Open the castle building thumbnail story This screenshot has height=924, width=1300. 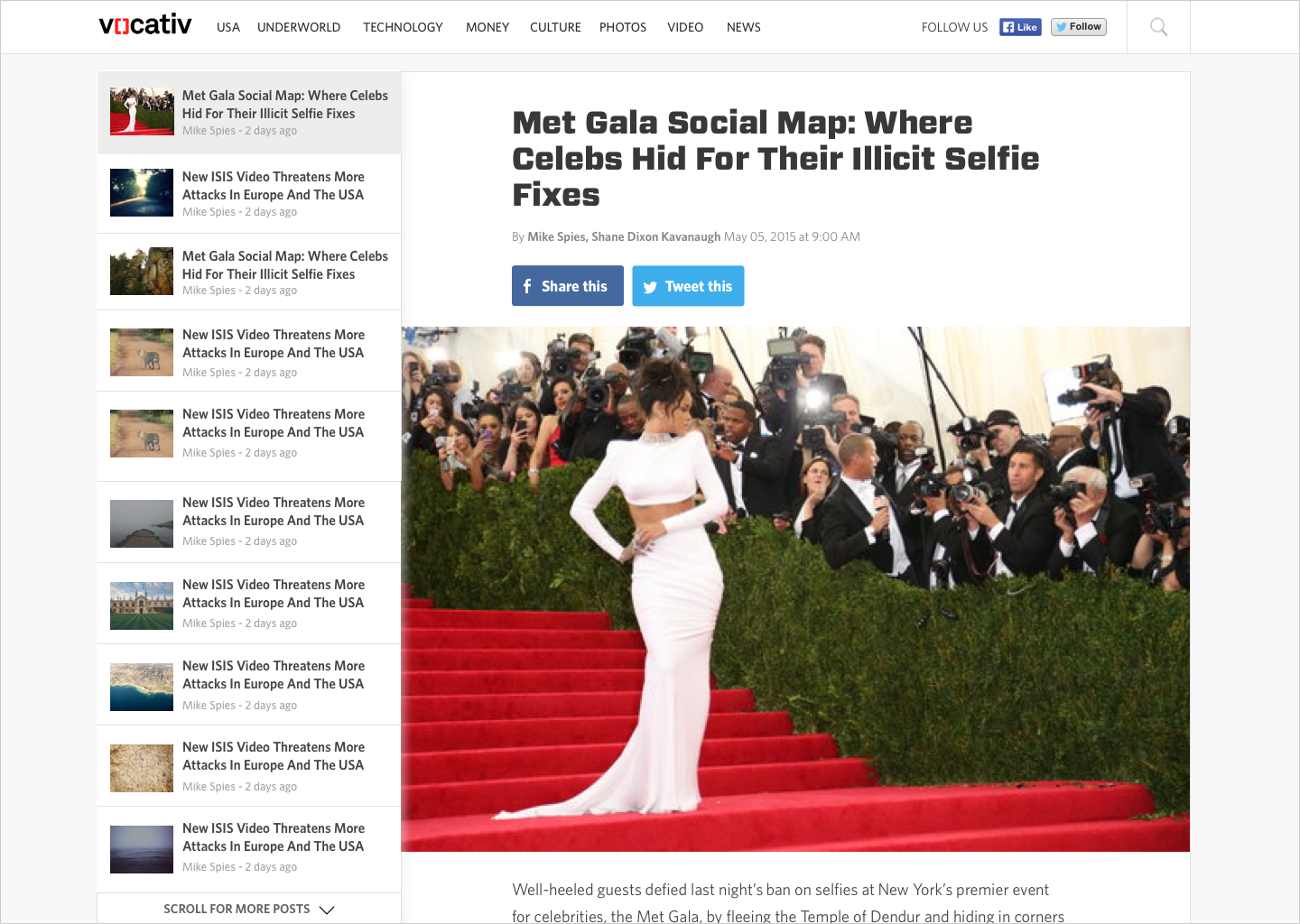pos(142,605)
